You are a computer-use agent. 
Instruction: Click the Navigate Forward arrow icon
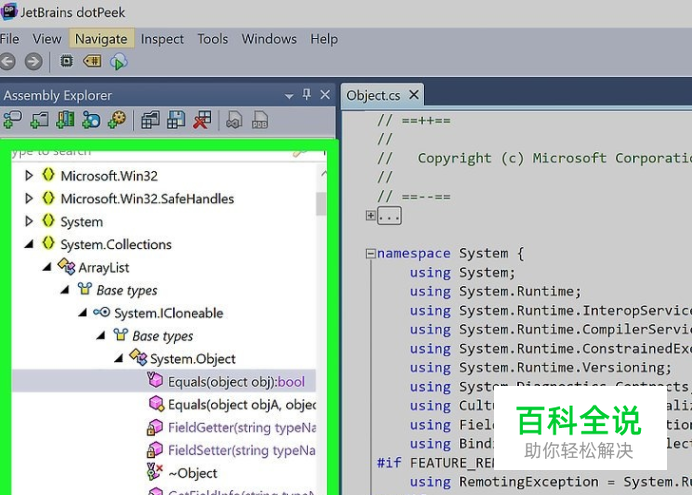pyautogui.click(x=34, y=62)
